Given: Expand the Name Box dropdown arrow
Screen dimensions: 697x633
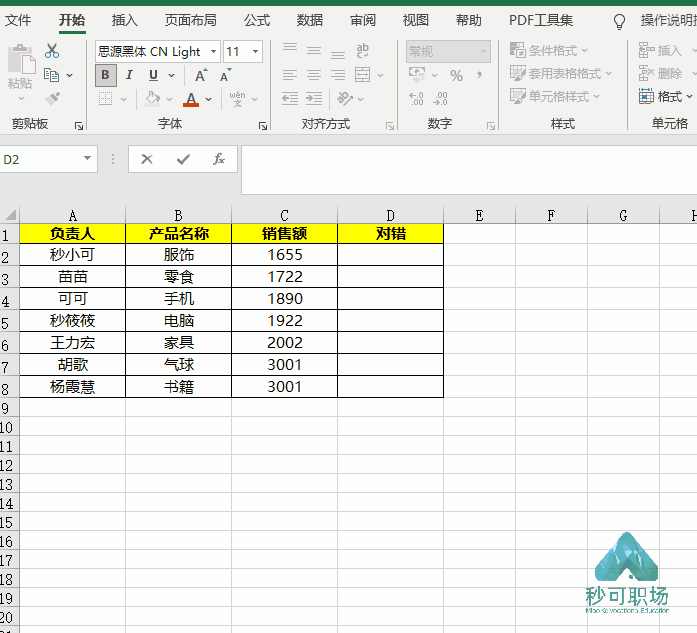Looking at the screenshot, I should coord(88,158).
